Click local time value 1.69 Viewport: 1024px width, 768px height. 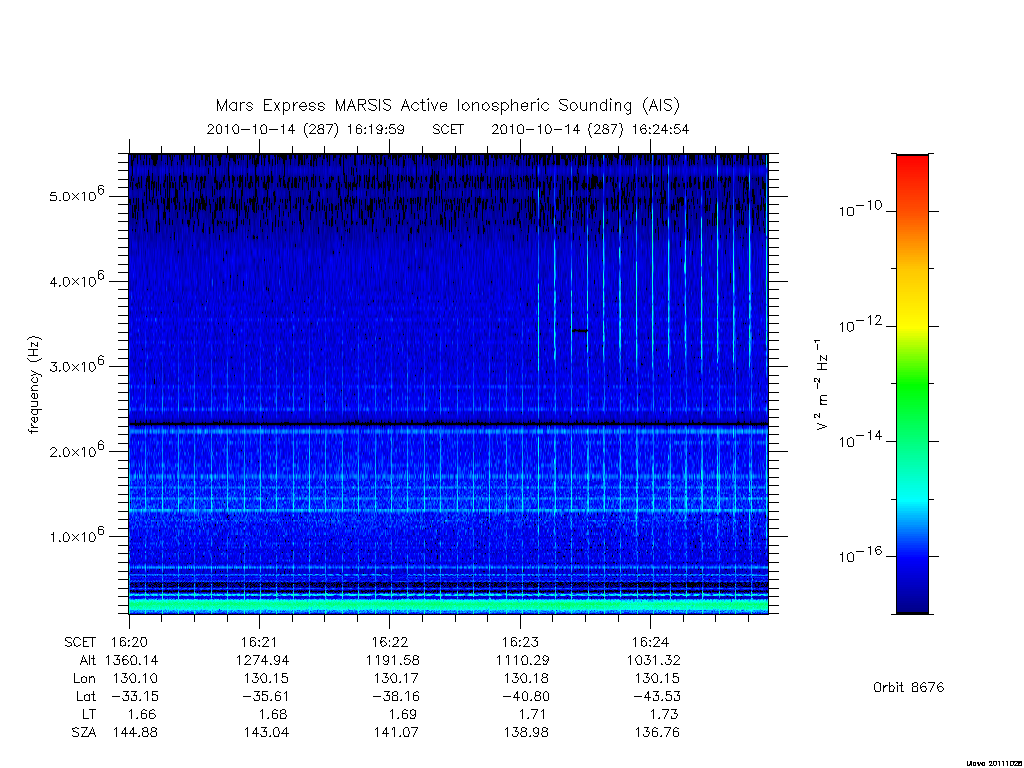coord(402,714)
